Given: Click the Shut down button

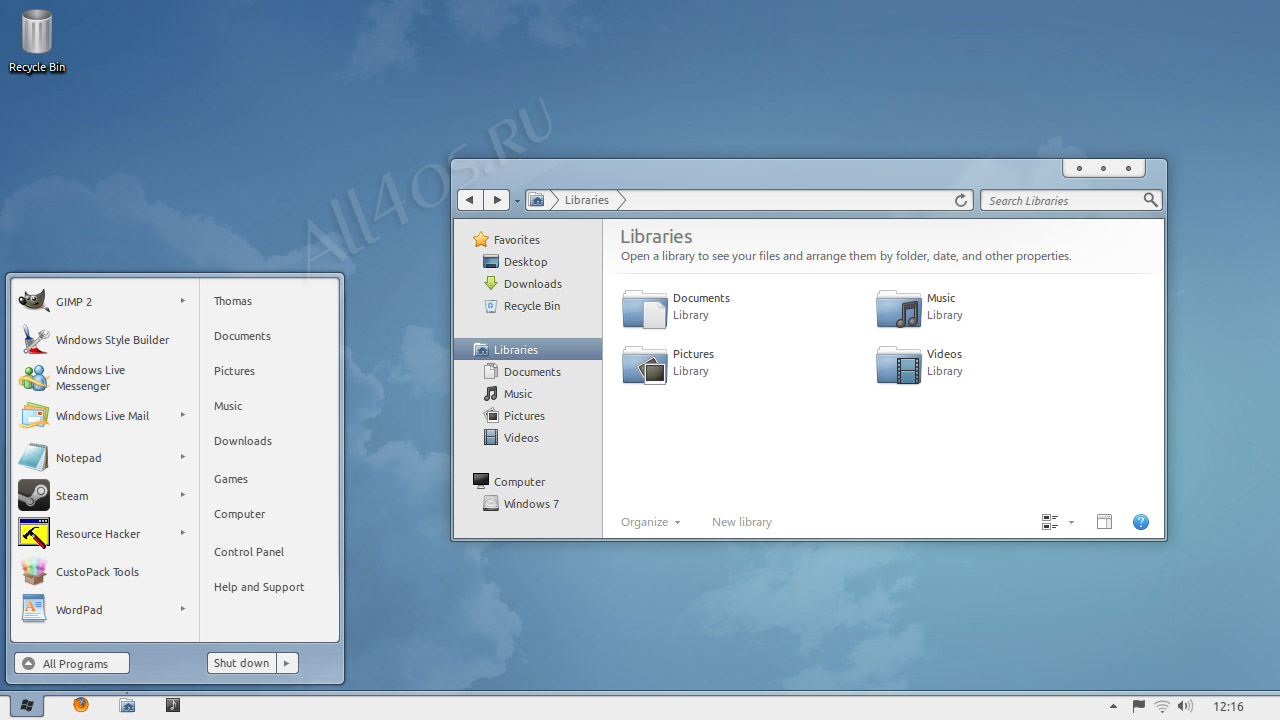Looking at the screenshot, I should coord(242,663).
